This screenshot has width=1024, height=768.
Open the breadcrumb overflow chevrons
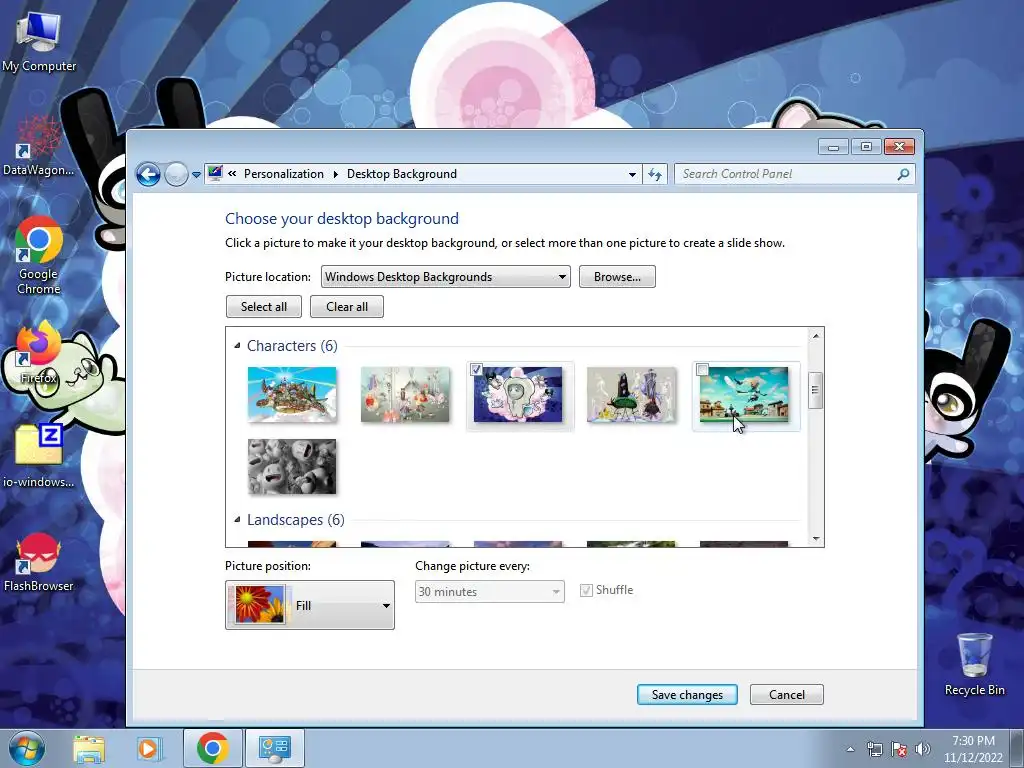(x=232, y=174)
